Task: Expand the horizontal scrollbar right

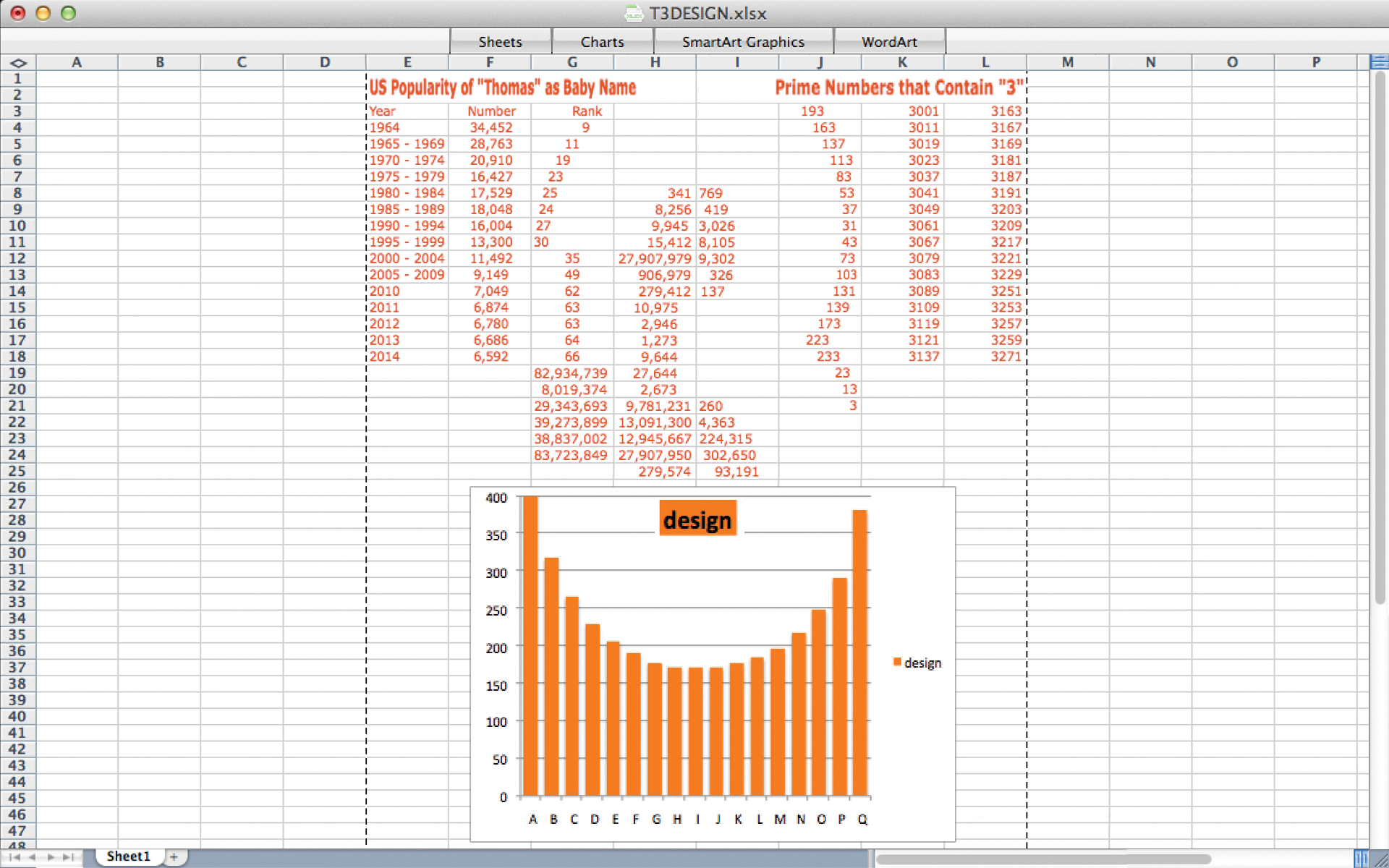Action: click(x=1364, y=857)
